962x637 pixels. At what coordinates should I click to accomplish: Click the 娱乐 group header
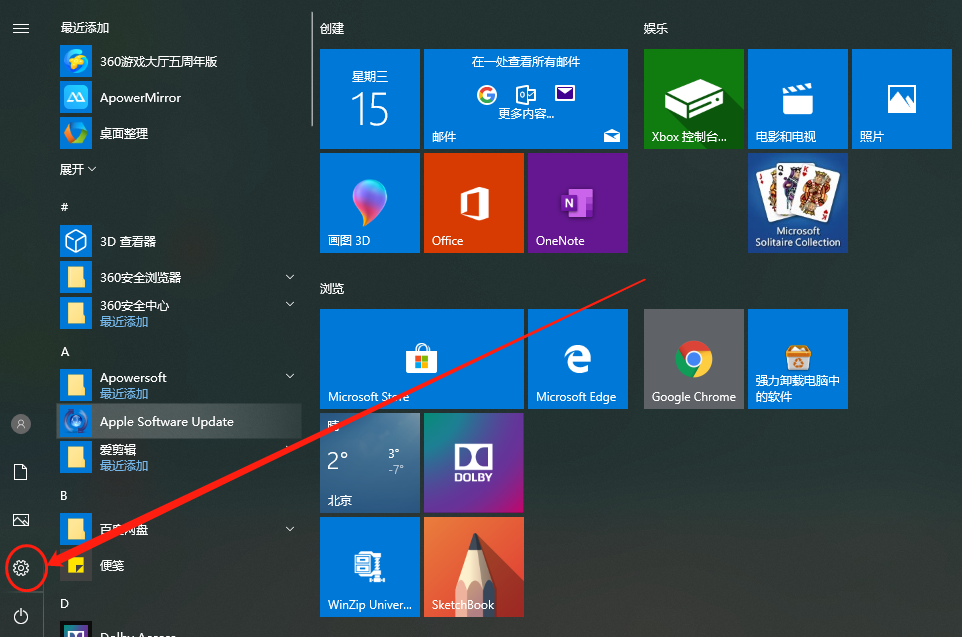point(656,29)
